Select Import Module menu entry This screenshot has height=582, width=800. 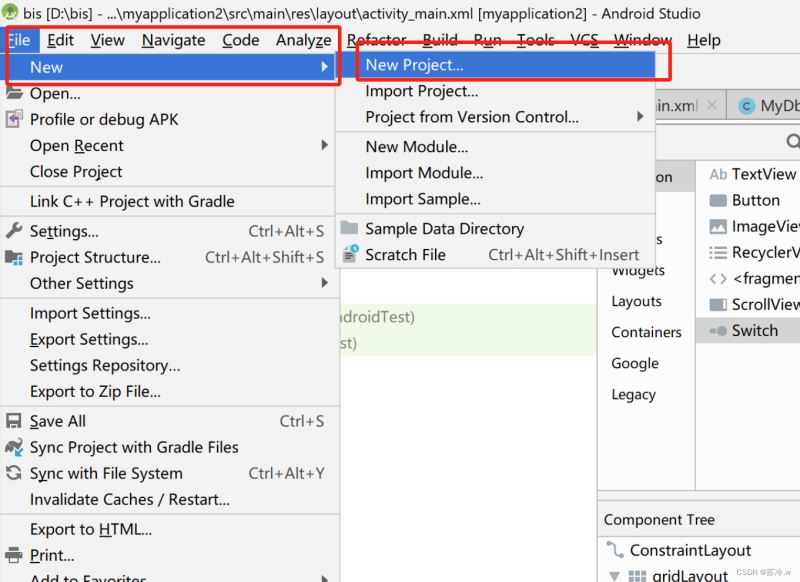pyautogui.click(x=496, y=172)
